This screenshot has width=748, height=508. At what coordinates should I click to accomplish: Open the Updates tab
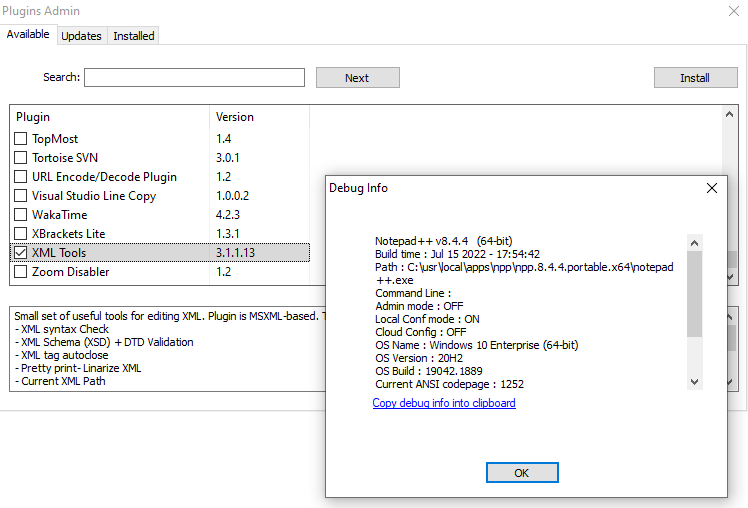pyautogui.click(x=82, y=36)
